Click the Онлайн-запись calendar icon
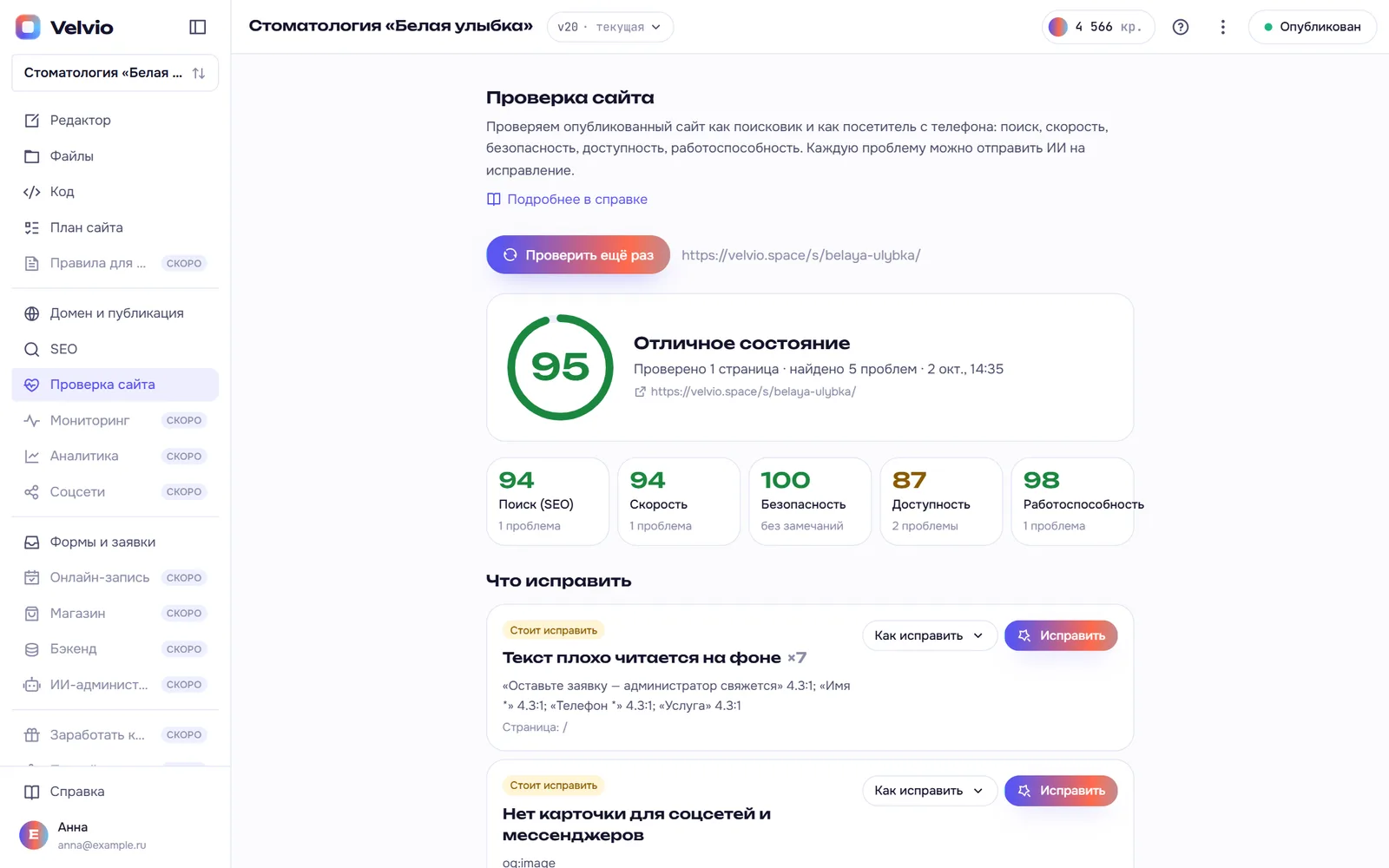 [x=32, y=577]
